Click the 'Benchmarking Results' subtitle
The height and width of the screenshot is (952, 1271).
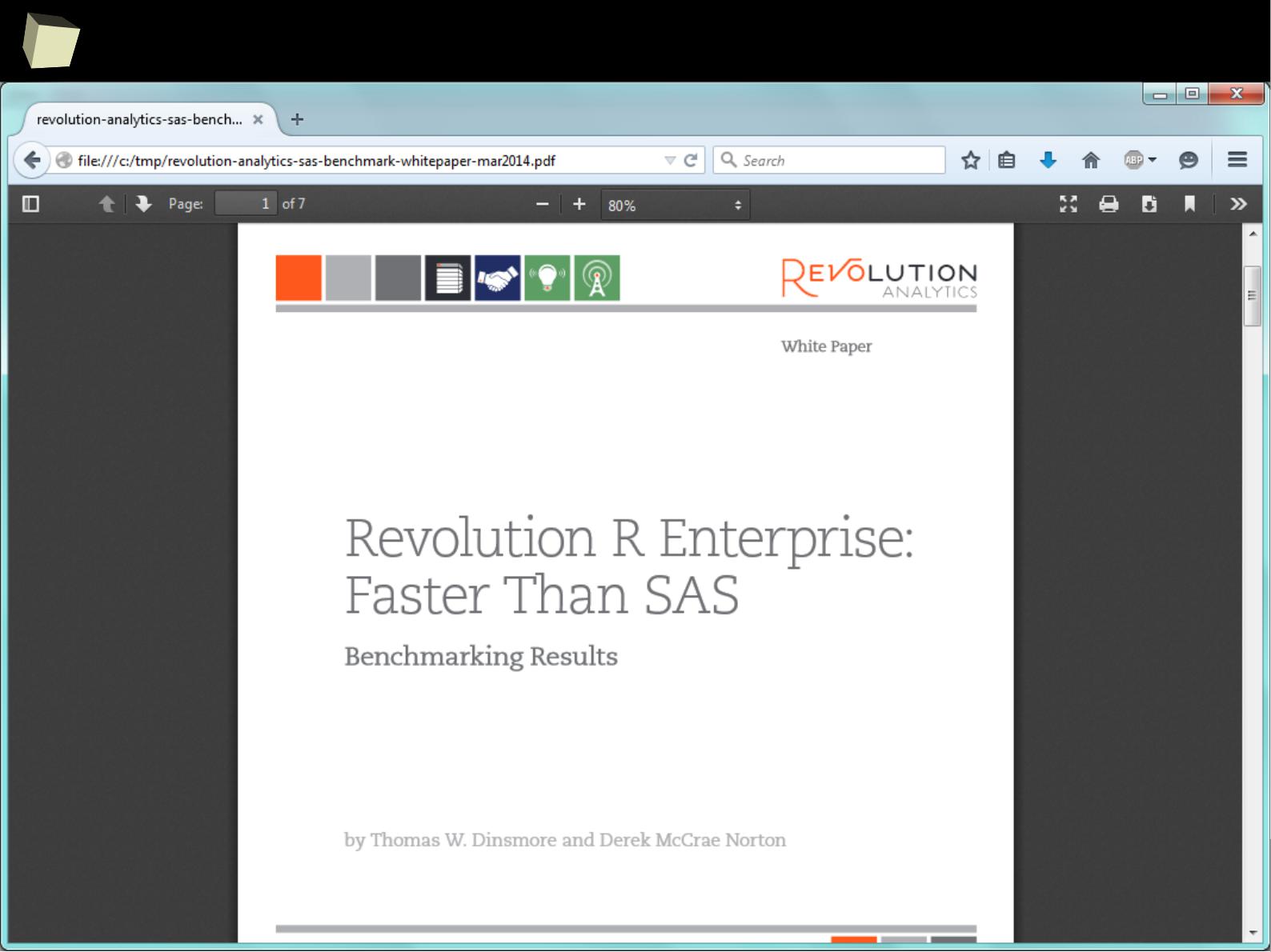481,656
